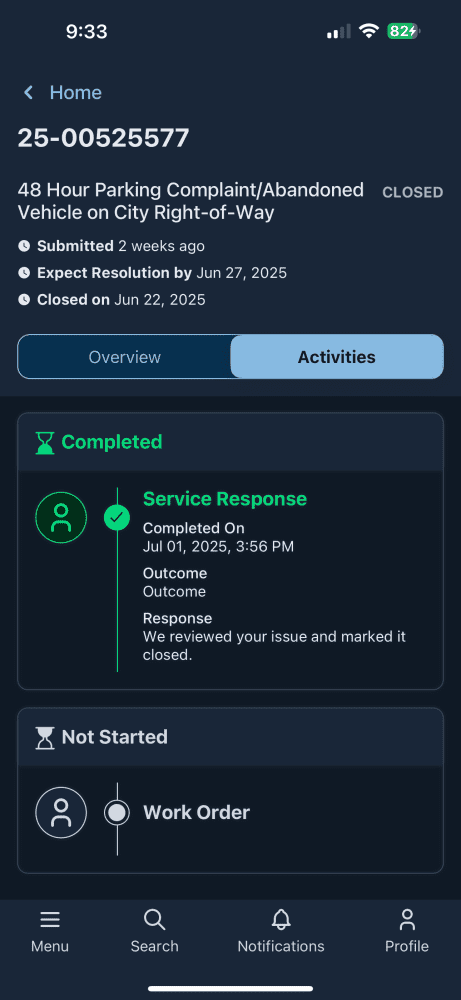Image resolution: width=461 pixels, height=1000 pixels.
Task: Tap the green person avatar icon
Action: 61,517
